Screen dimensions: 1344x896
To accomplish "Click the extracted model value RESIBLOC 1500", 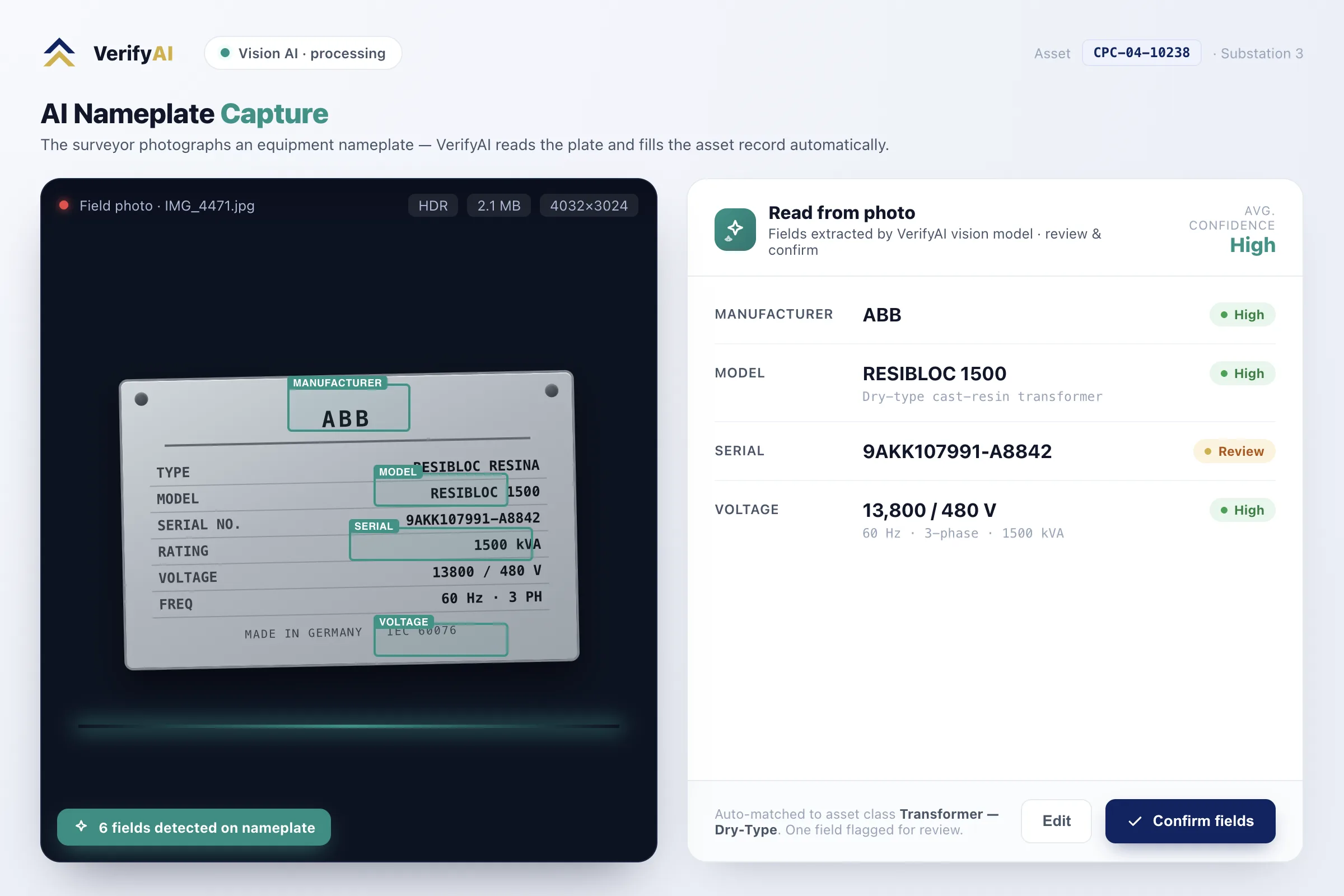I will pyautogui.click(x=934, y=374).
